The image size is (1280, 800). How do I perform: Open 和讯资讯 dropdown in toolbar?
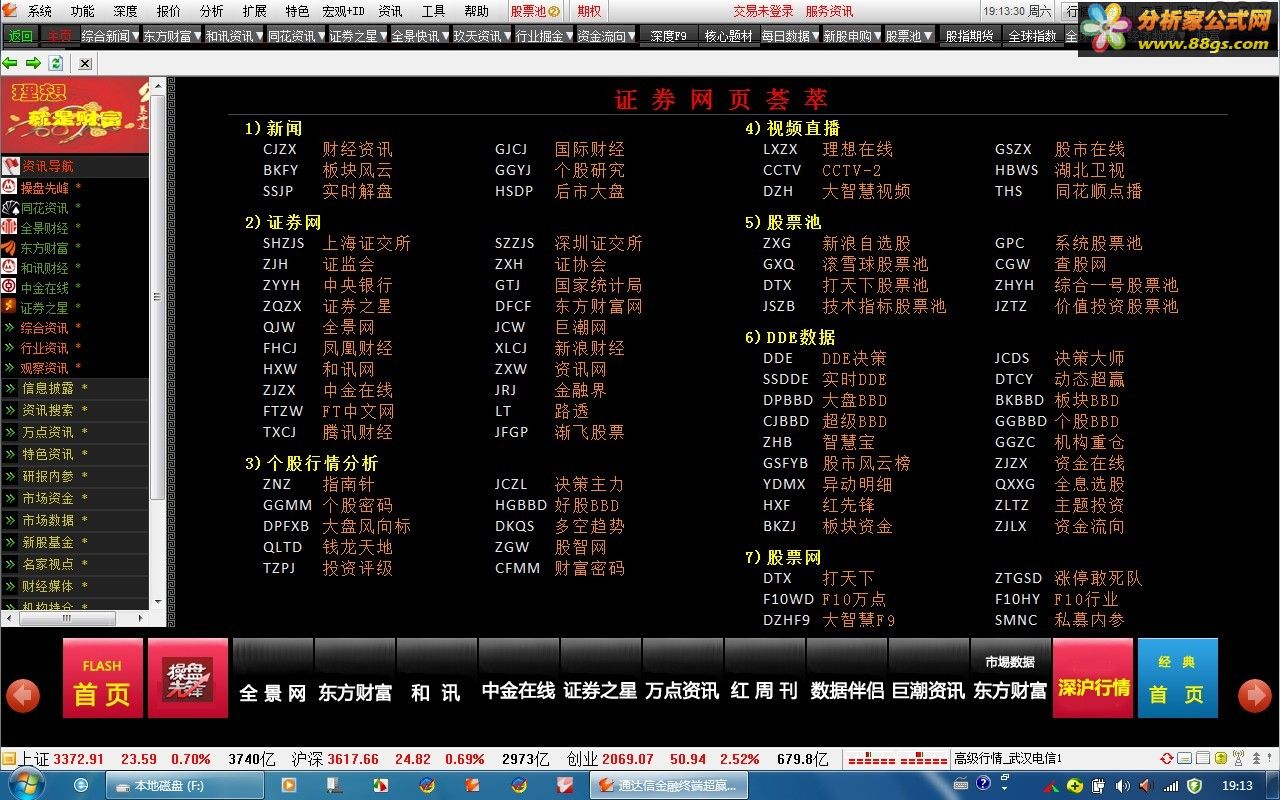coord(233,36)
